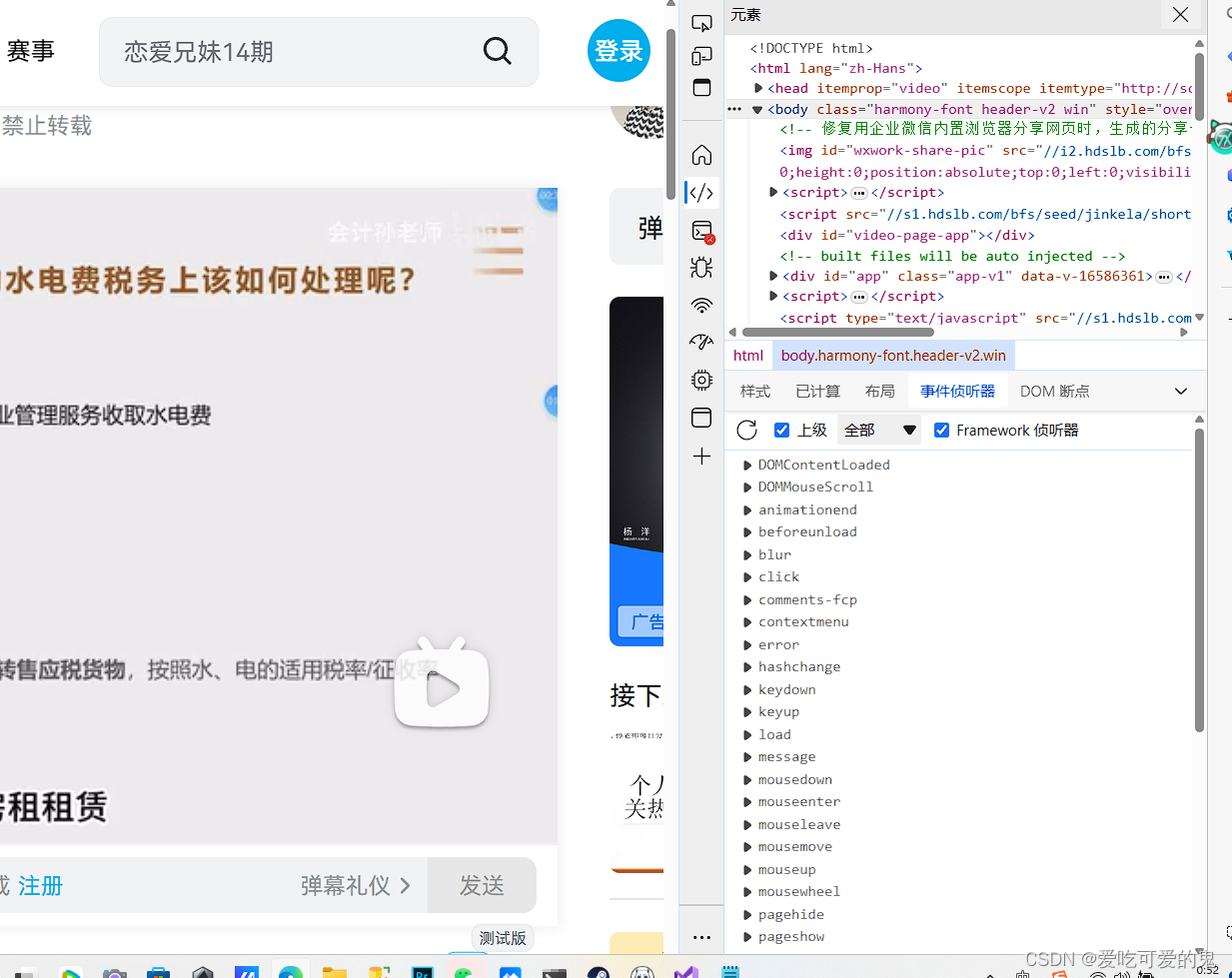Open the Performance gauge panel
Image resolution: width=1232 pixels, height=978 pixels.
[x=701, y=342]
